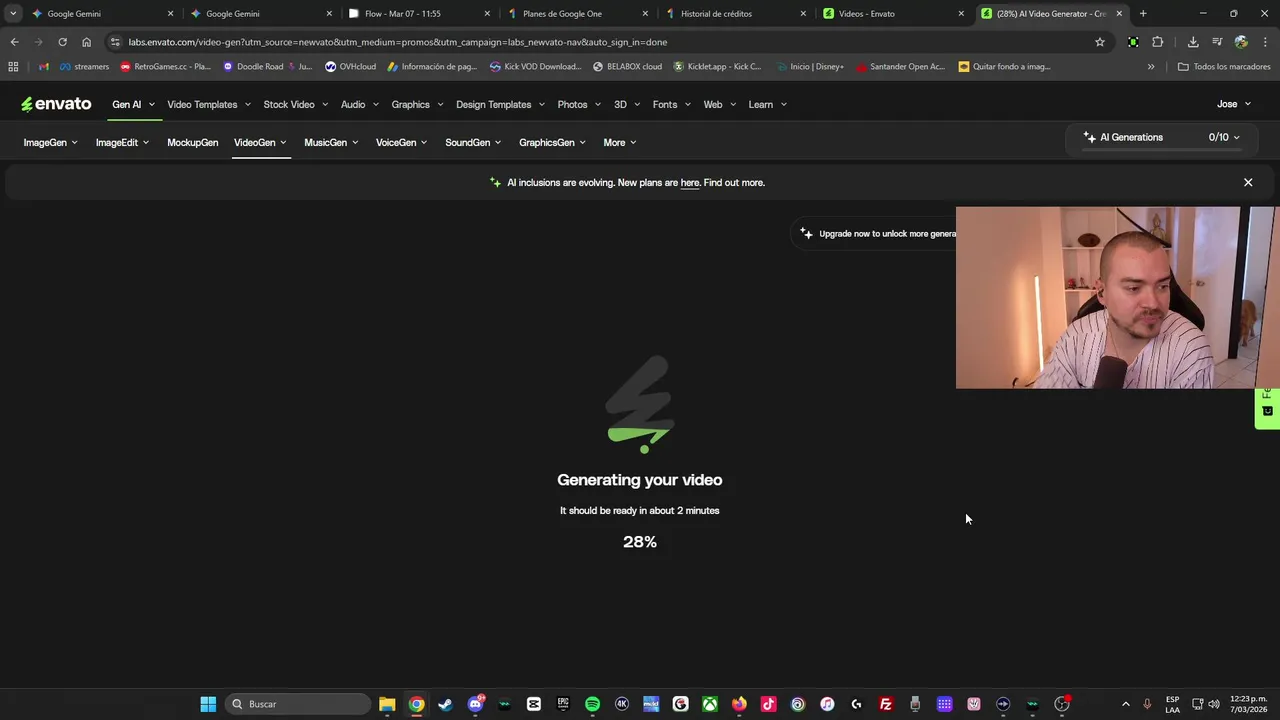Image resolution: width=1280 pixels, height=720 pixels.
Task: Open browser downloads
Action: [1193, 42]
